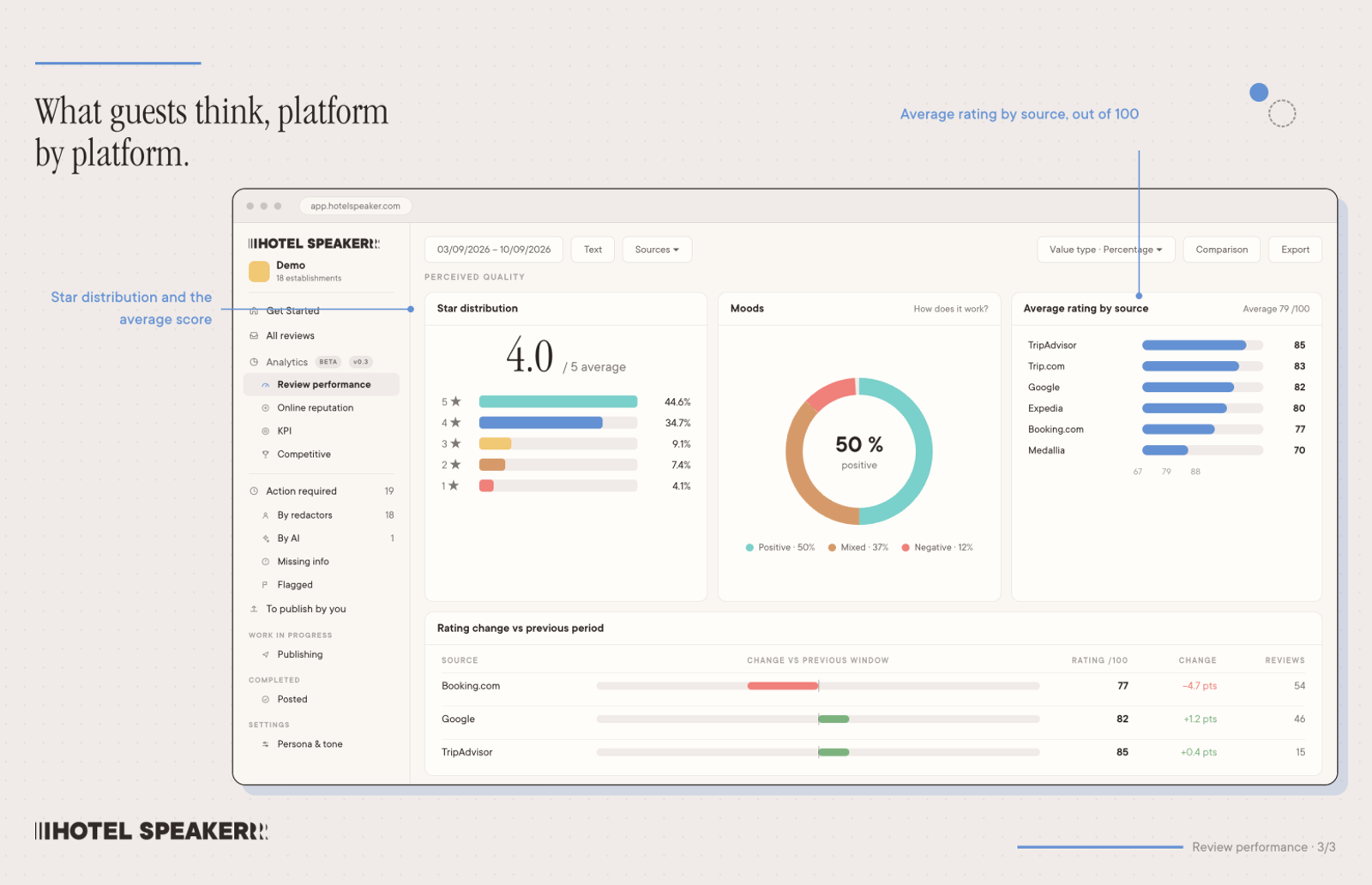The image size is (1372, 885).
Task: Click the Demo account avatar square
Action: [259, 271]
